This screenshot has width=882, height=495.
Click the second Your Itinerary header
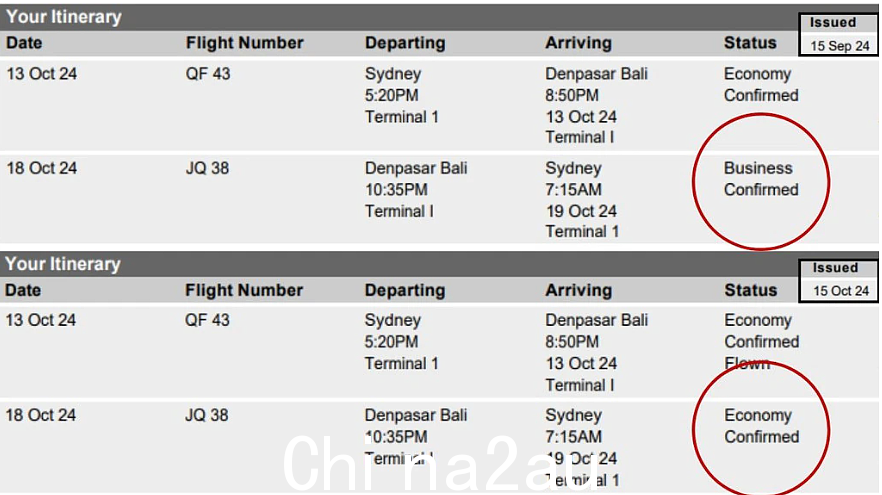click(x=63, y=264)
